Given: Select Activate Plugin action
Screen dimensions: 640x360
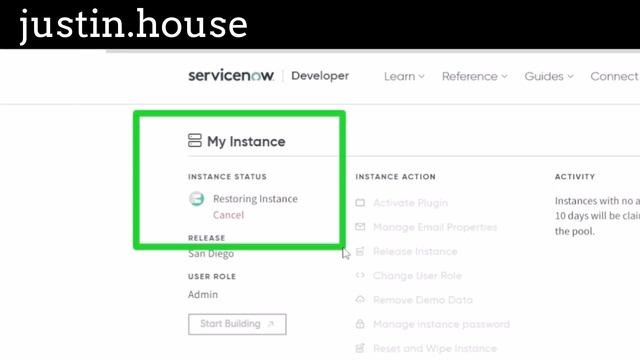Looking at the screenshot, I should [x=410, y=203].
